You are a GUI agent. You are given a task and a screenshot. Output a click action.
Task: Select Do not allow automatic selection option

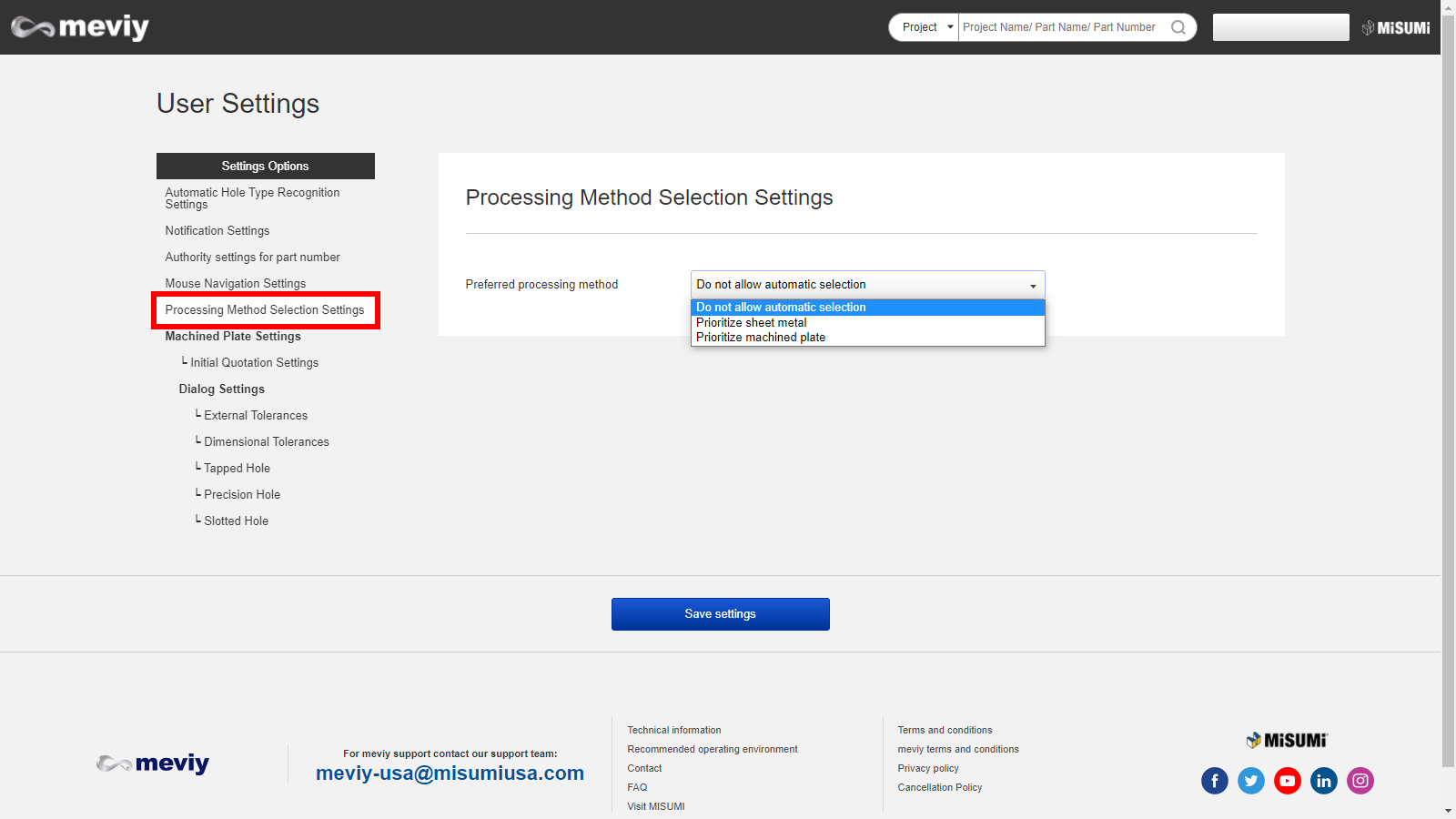pos(868,308)
